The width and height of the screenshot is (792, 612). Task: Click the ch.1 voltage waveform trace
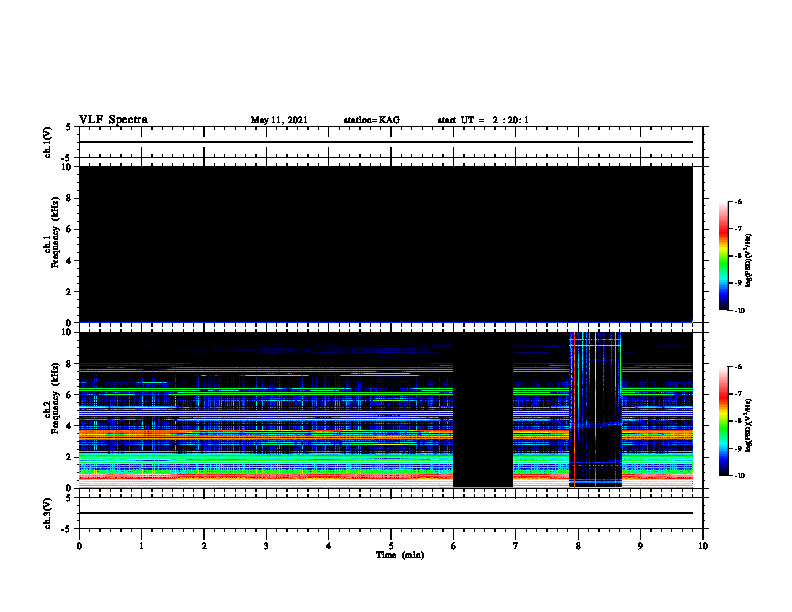coord(385,142)
